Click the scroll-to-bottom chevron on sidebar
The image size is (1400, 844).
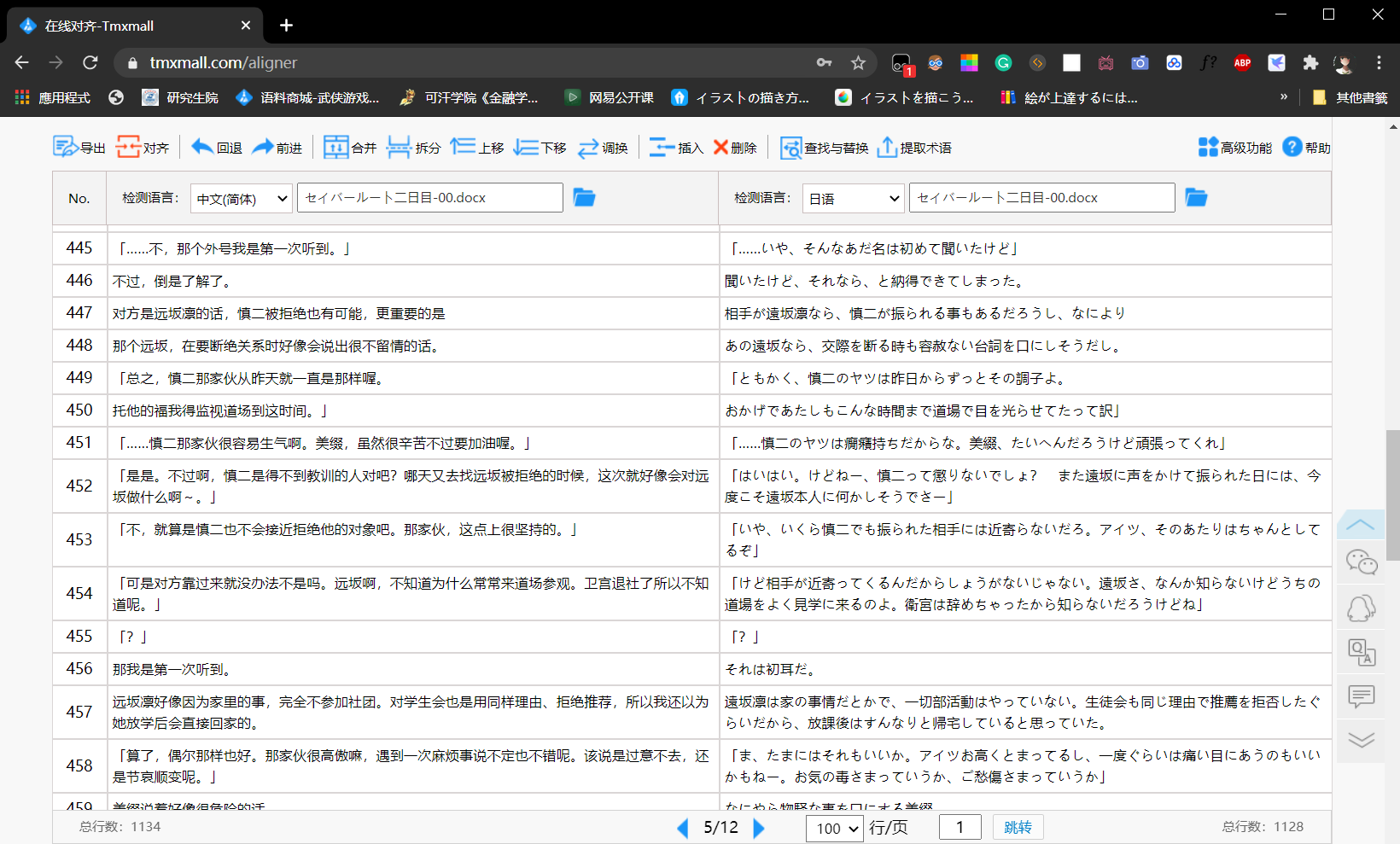pos(1361,739)
